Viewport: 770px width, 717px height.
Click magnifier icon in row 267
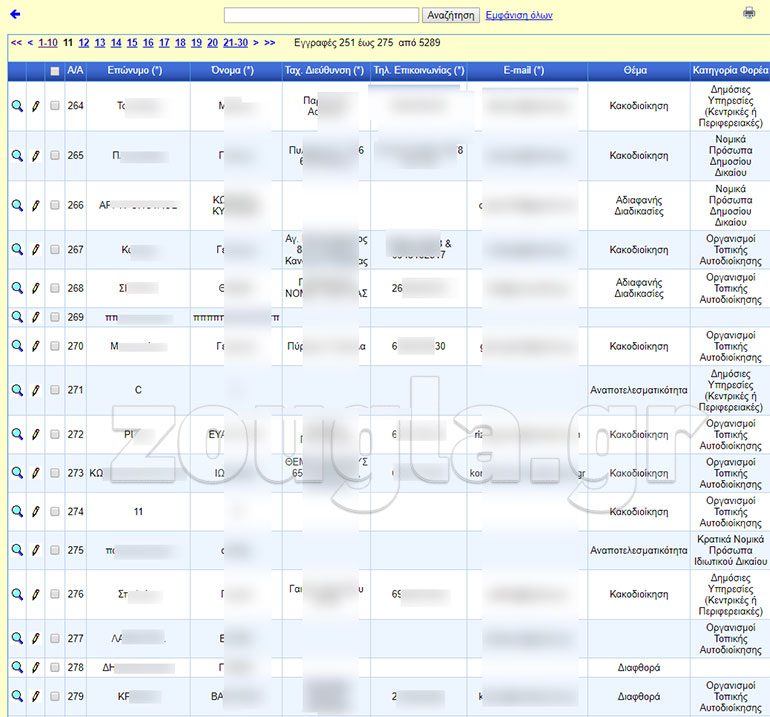coord(17,250)
